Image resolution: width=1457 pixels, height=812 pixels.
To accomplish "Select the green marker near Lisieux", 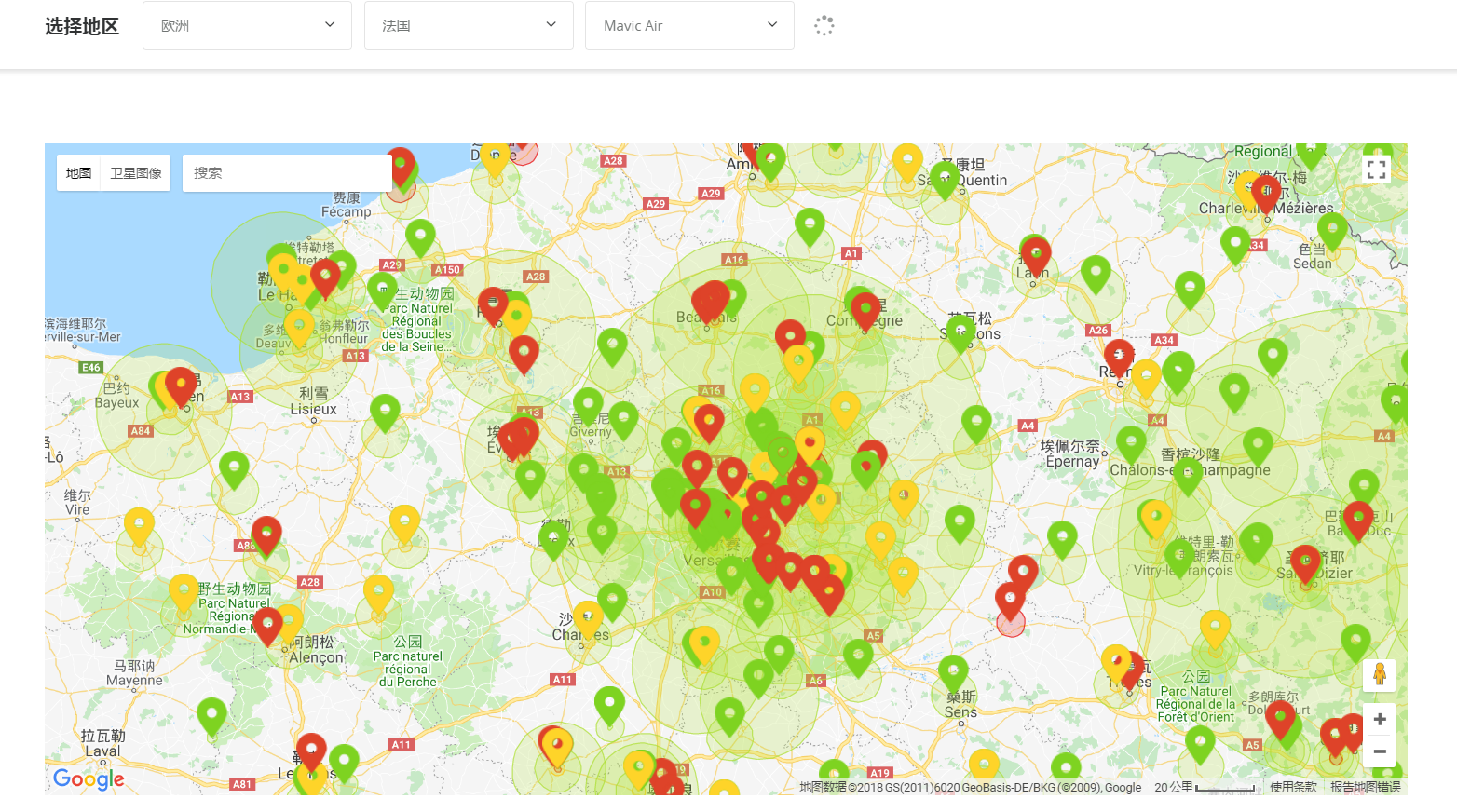I will coord(385,413).
